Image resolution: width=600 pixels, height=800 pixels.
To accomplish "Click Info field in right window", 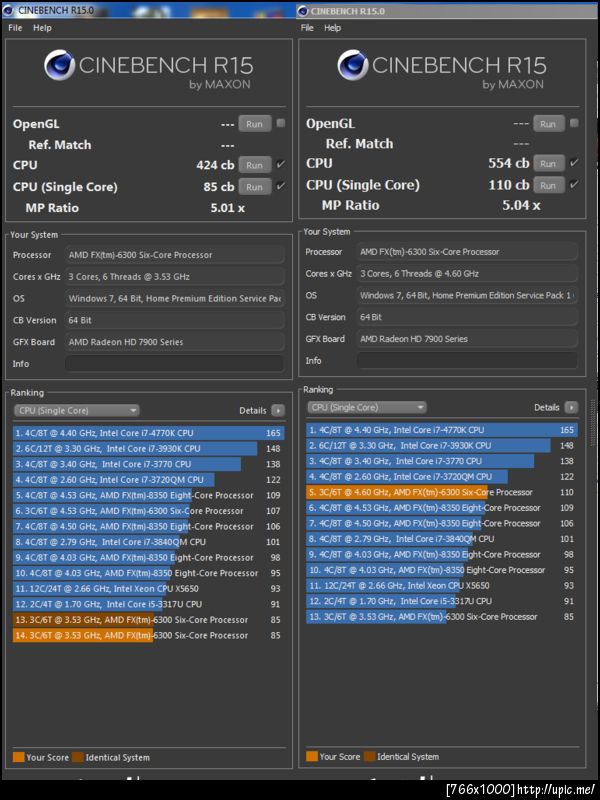I will click(467, 361).
